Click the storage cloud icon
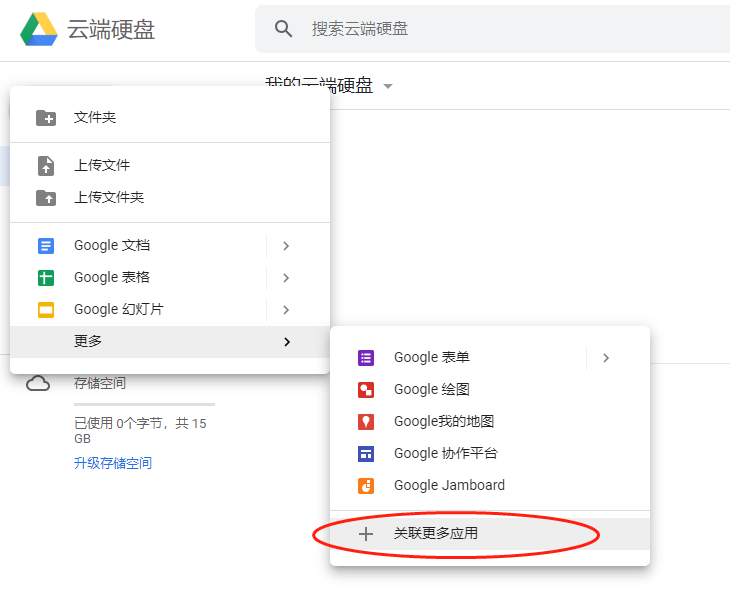The height and width of the screenshot is (607, 730). (x=38, y=384)
